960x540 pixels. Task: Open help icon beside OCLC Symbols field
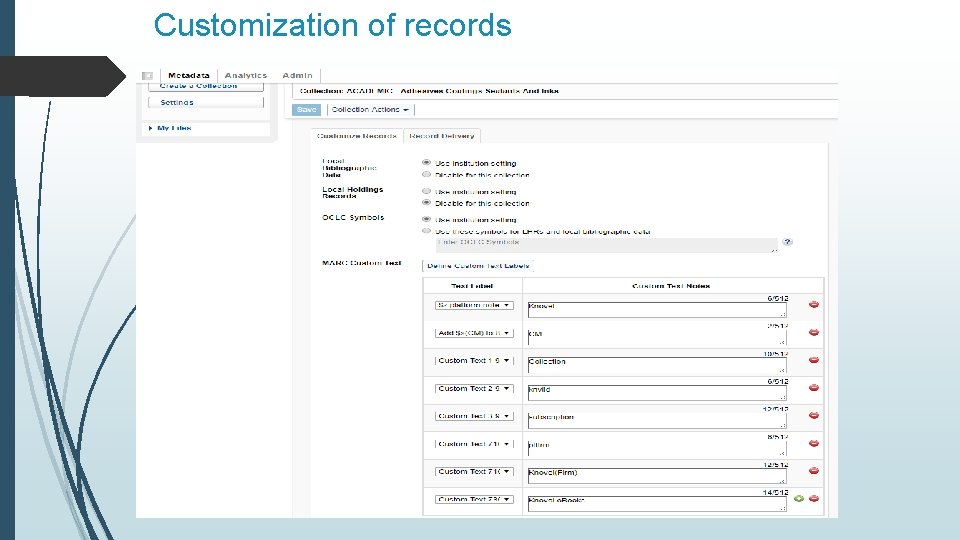tap(787, 242)
